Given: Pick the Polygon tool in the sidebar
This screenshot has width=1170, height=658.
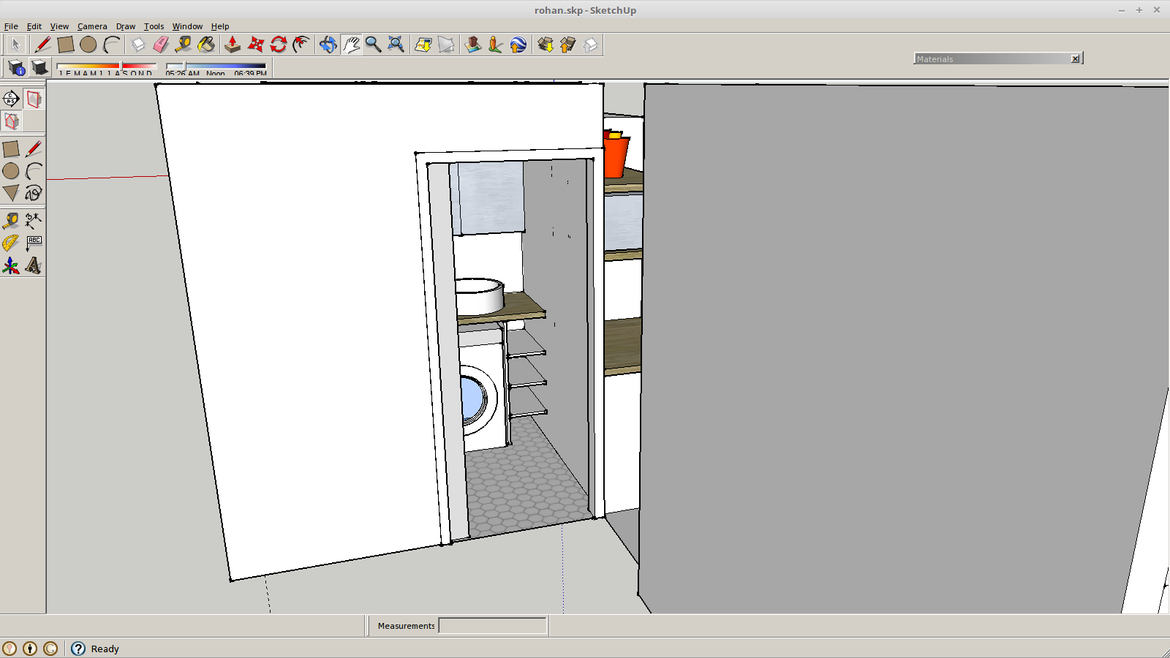Looking at the screenshot, I should coord(12,193).
